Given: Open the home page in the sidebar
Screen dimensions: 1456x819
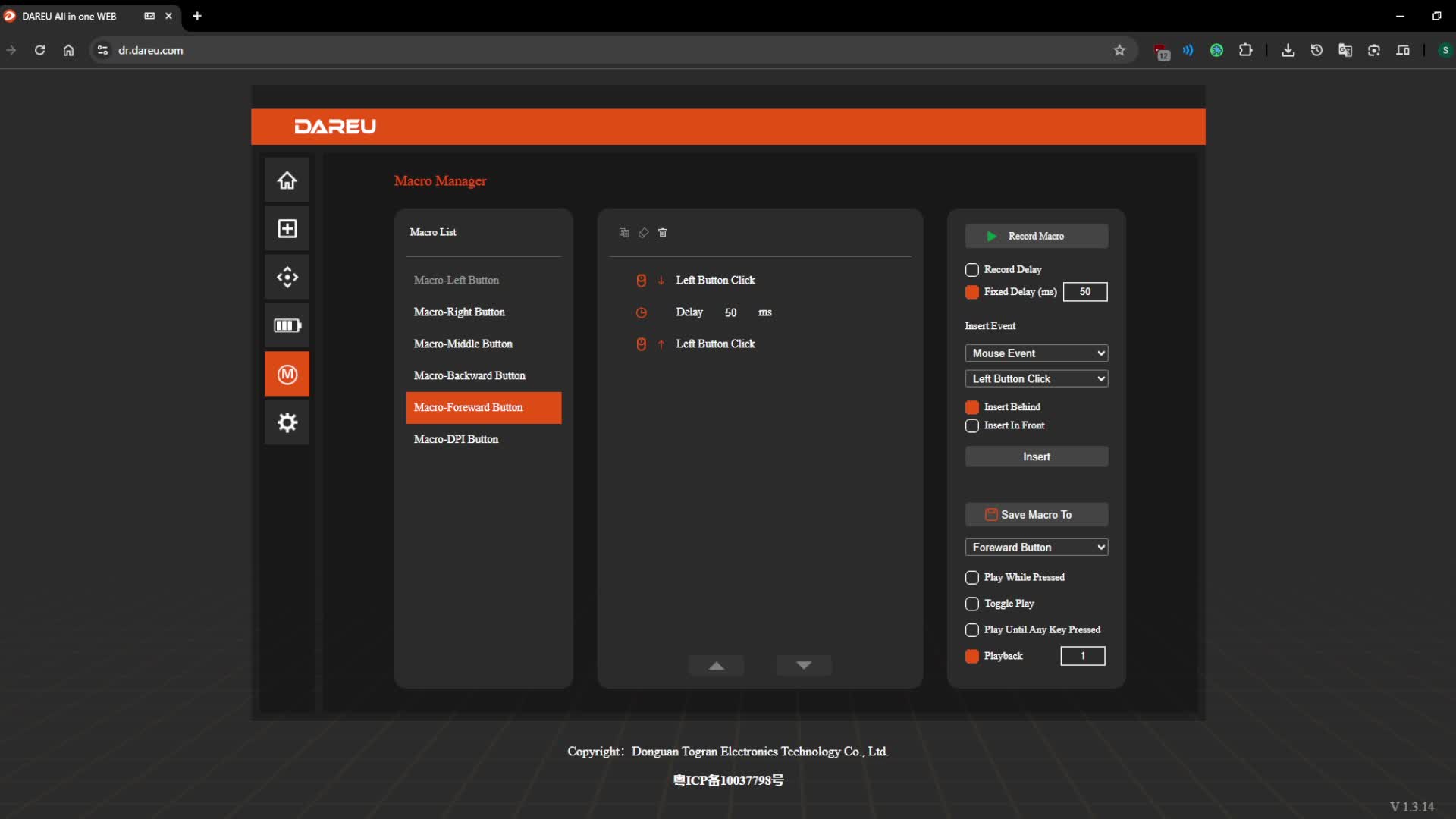Looking at the screenshot, I should point(287,180).
